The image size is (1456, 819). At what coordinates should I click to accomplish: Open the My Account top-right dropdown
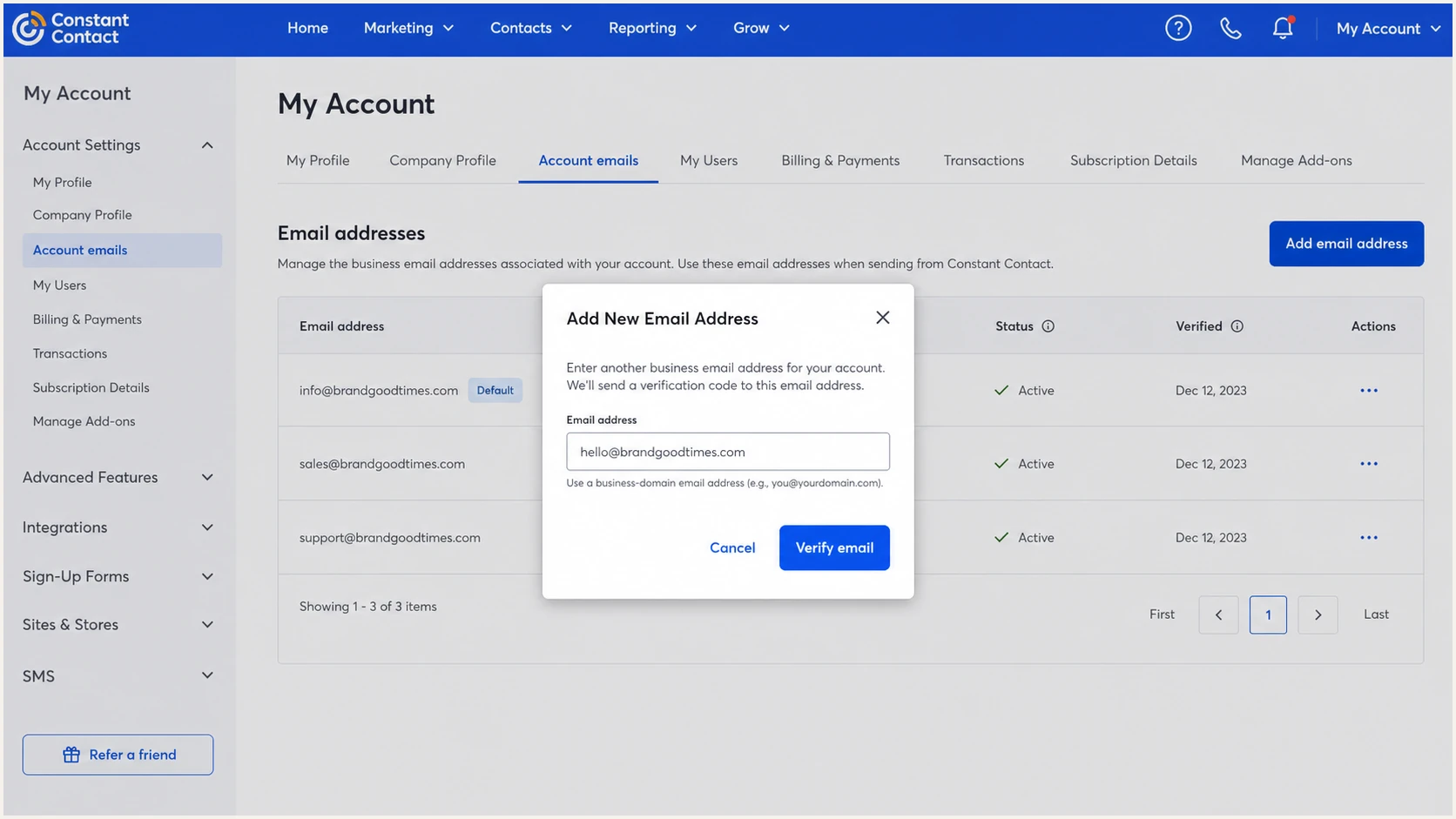click(x=1388, y=29)
